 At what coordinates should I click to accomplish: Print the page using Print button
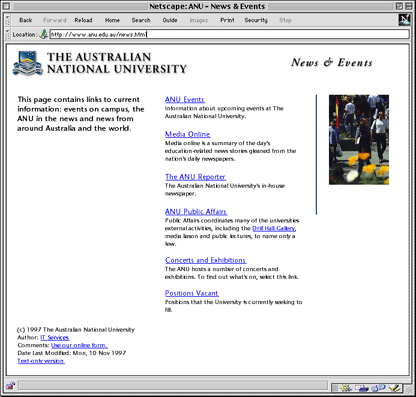coord(227,20)
